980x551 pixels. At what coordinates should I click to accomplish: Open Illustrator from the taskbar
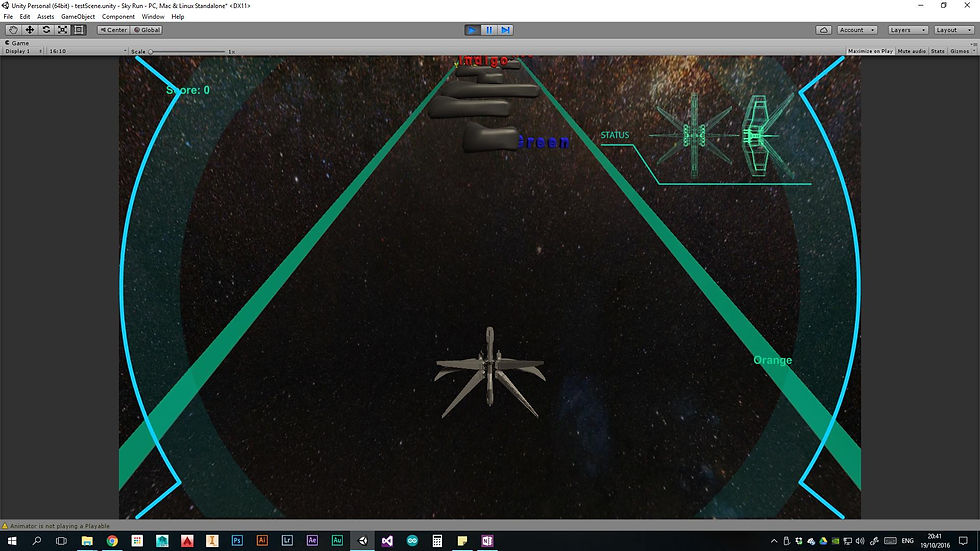click(x=262, y=540)
